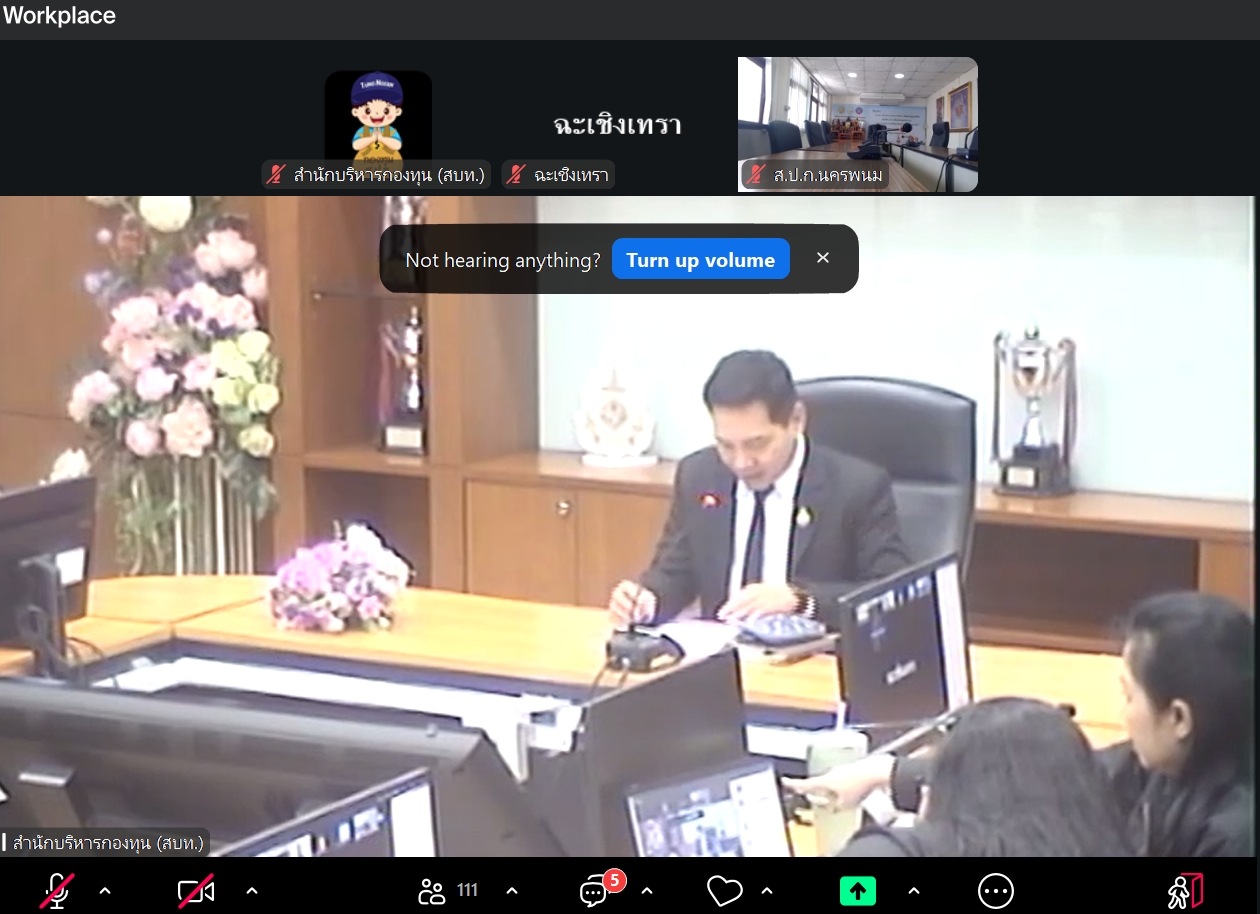Screen dimensions: 1260x914
Task: Expand the chevron beside participants count
Action: (x=512, y=890)
